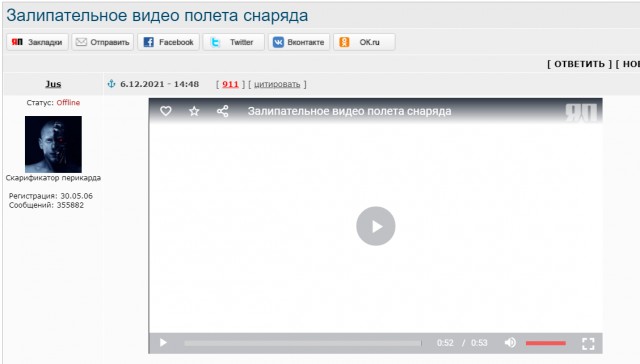Click the anchor permalink icon beside post date
The width and height of the screenshot is (640, 364).
(x=111, y=84)
